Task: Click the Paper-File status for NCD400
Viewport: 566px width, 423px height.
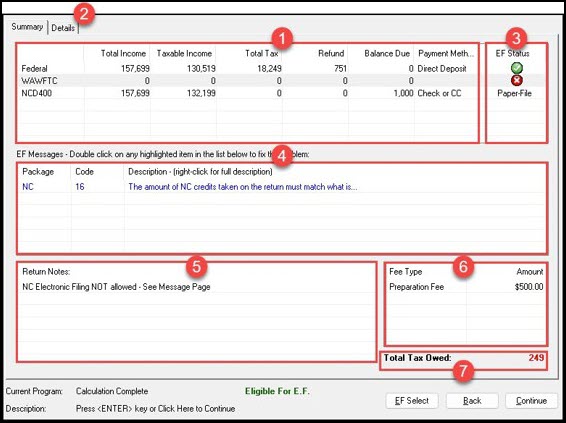Action: pyautogui.click(x=514, y=93)
